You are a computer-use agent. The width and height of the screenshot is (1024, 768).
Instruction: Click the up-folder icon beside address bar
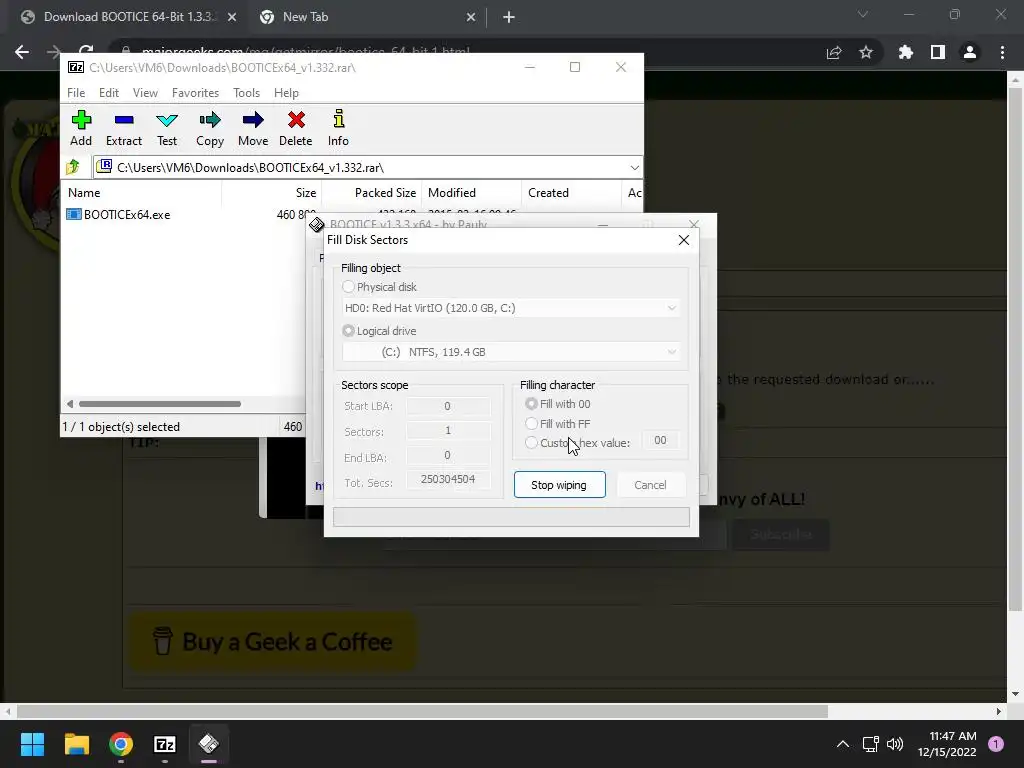point(73,167)
